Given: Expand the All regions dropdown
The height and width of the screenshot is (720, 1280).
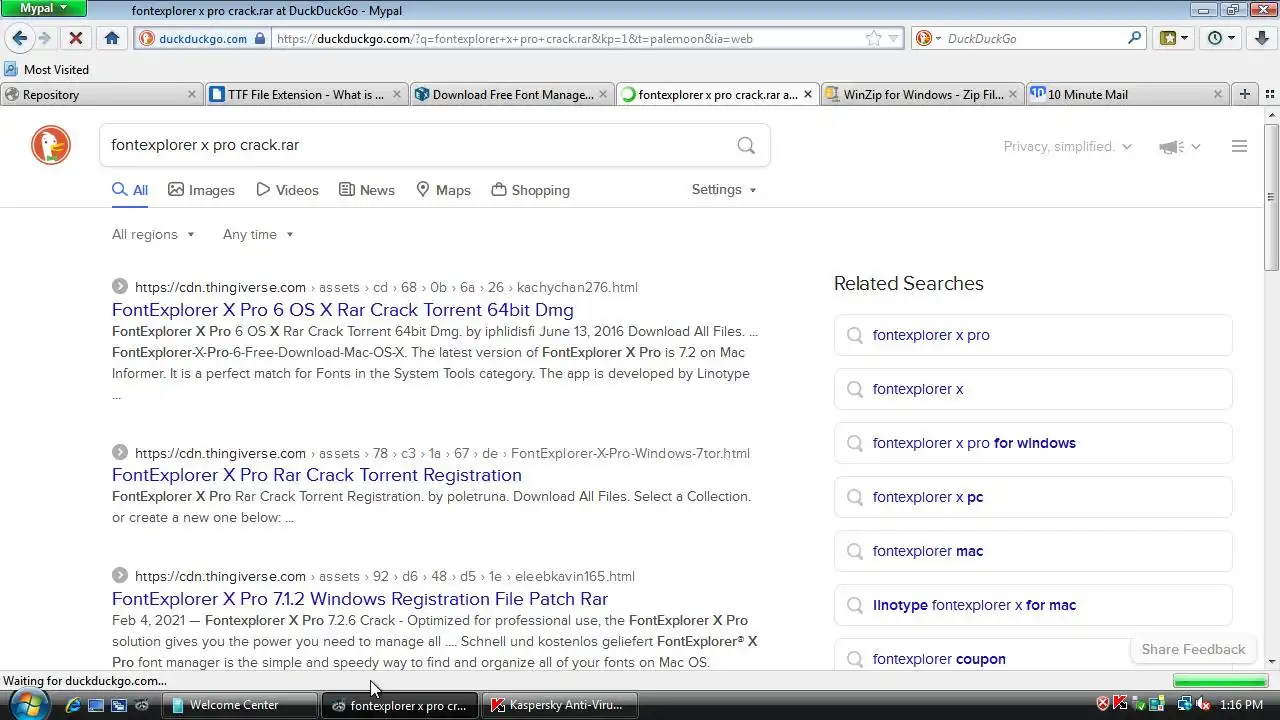Looking at the screenshot, I should [x=154, y=234].
